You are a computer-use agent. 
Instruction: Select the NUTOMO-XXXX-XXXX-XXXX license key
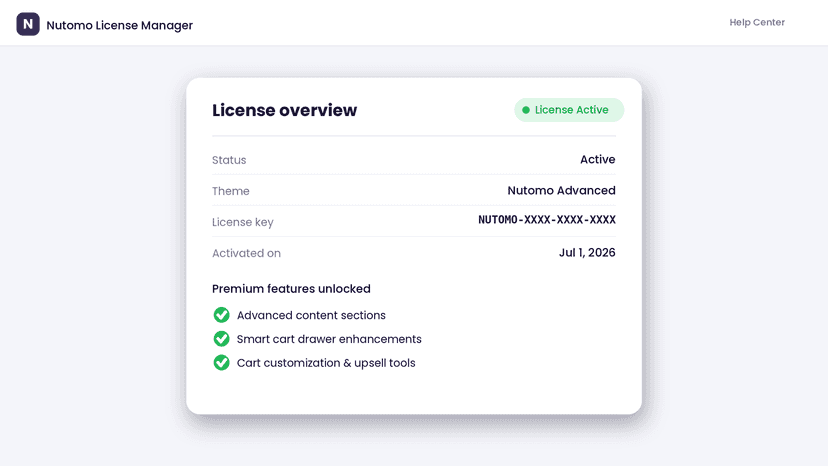[x=547, y=220]
